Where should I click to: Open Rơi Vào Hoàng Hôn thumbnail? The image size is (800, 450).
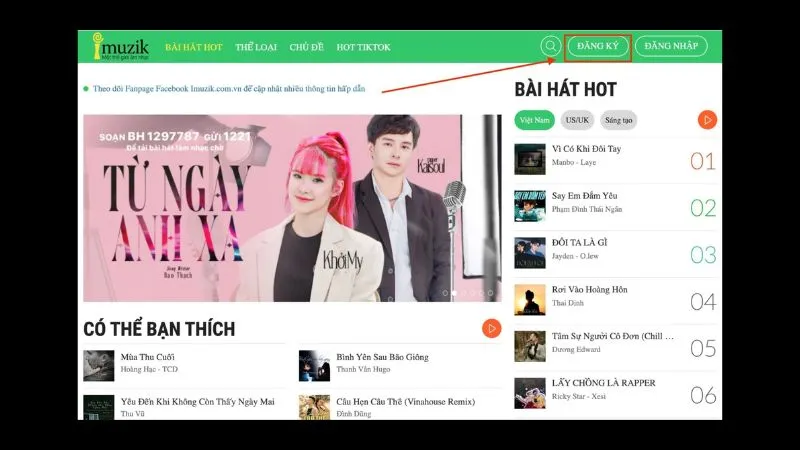coord(530,300)
